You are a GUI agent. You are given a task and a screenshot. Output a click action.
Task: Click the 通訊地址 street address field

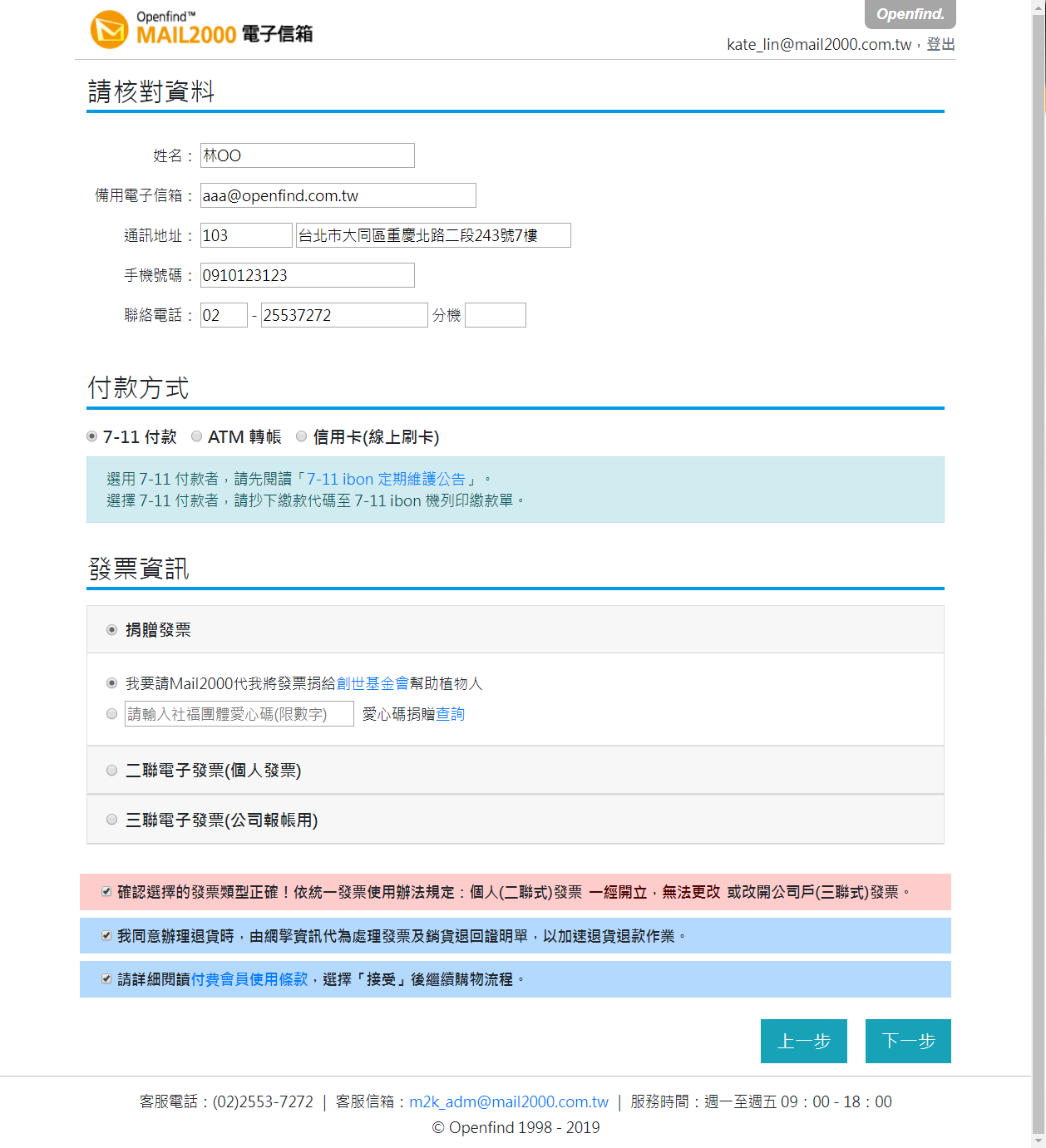point(433,235)
